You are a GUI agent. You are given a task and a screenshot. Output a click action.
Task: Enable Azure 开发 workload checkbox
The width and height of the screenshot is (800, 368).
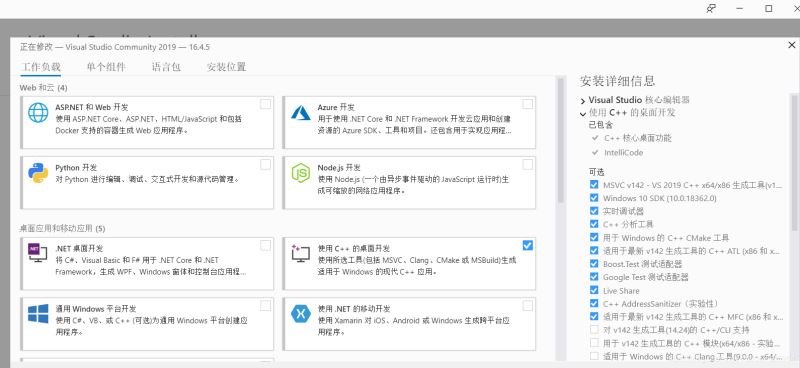528,104
